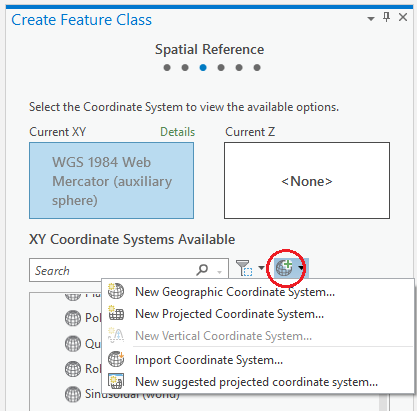This screenshot has height=411, width=417.
Task: Pin the Create Feature Class pane
Action: click(x=387, y=17)
